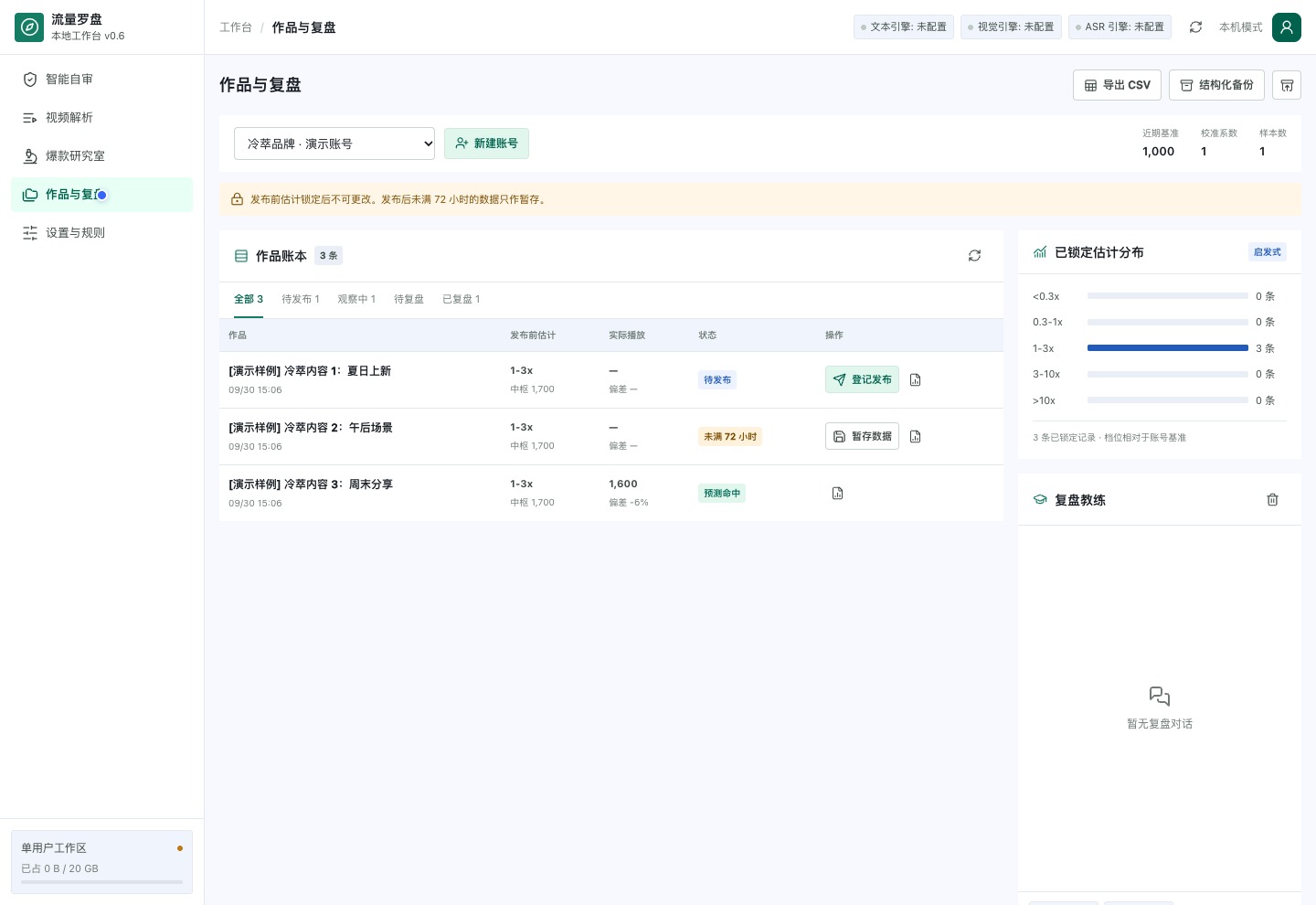Image resolution: width=1316 pixels, height=905 pixels.
Task: Click the 未满 72 小时 status badge
Action: (730, 437)
